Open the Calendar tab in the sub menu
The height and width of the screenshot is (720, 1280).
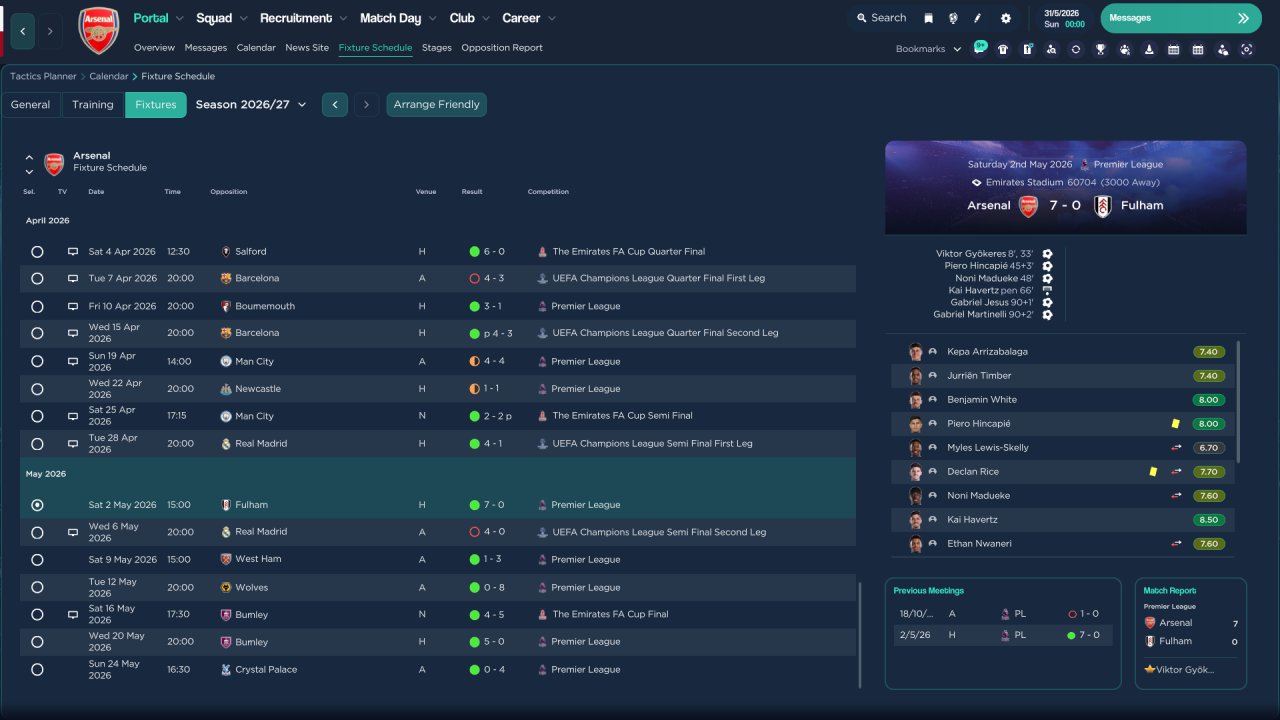click(256, 47)
